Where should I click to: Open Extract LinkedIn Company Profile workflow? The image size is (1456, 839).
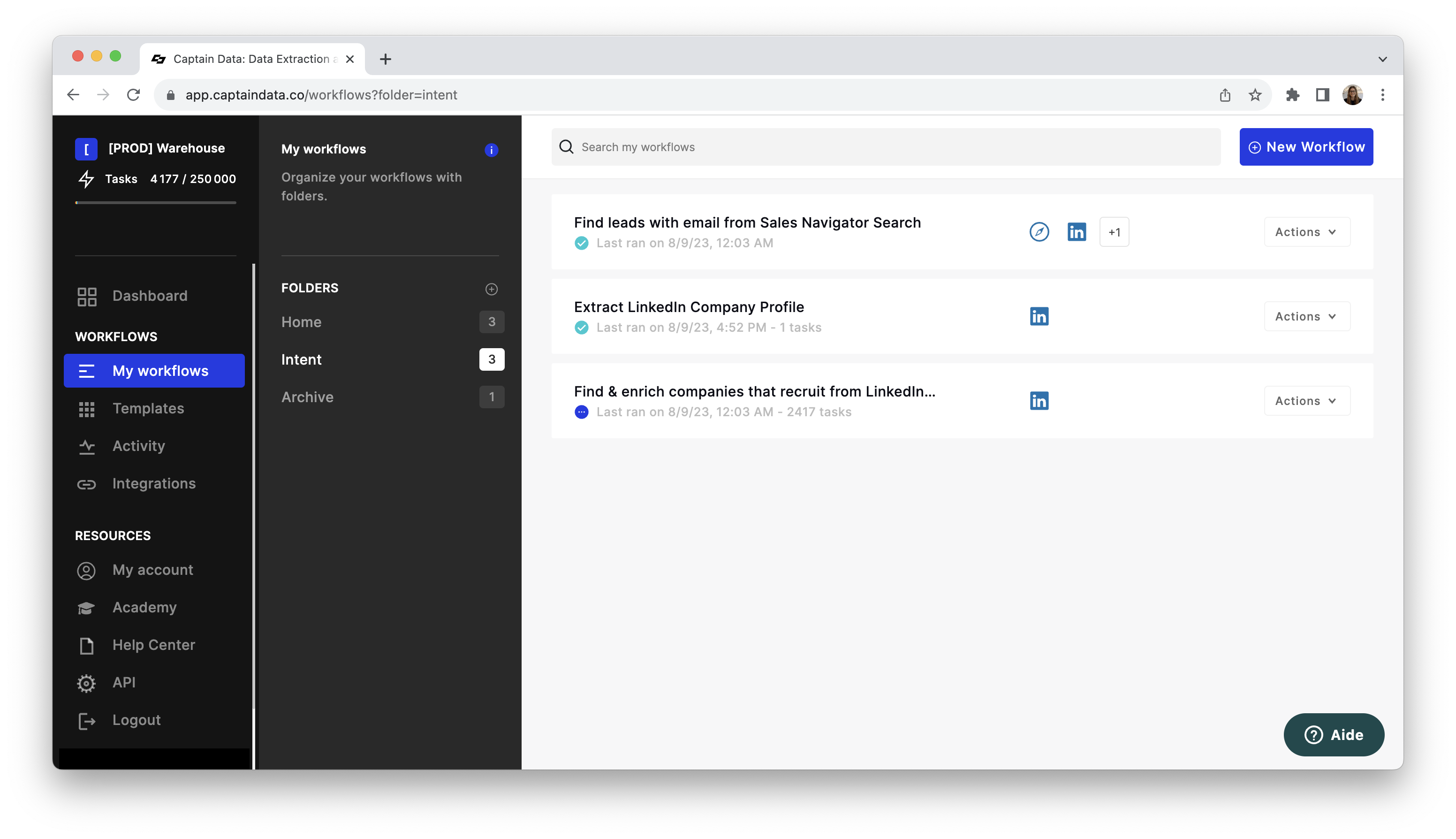(x=689, y=306)
